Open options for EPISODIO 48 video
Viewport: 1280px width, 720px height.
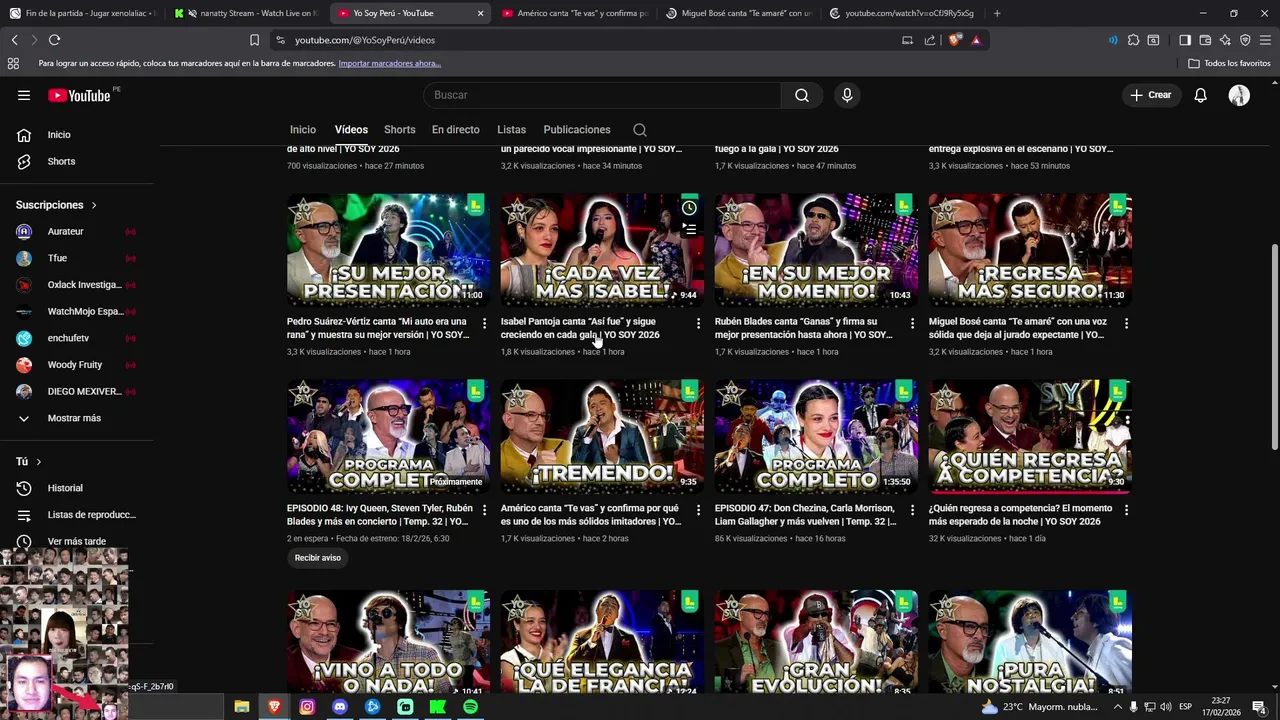(x=484, y=509)
